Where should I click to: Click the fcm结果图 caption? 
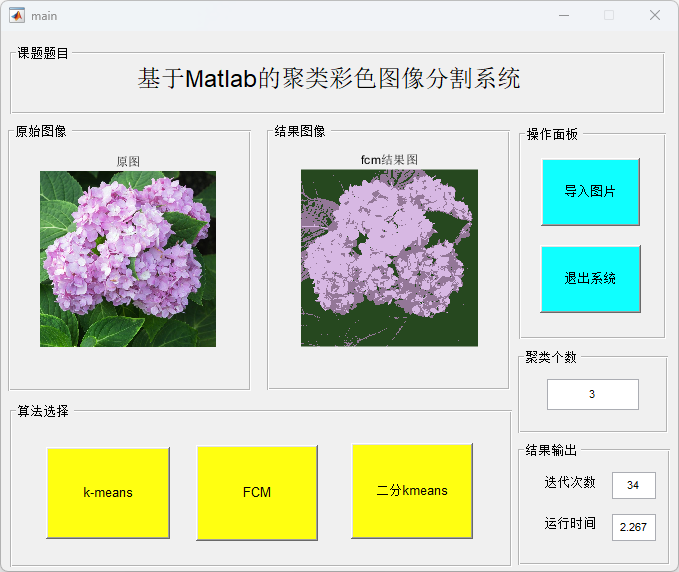tap(389, 160)
